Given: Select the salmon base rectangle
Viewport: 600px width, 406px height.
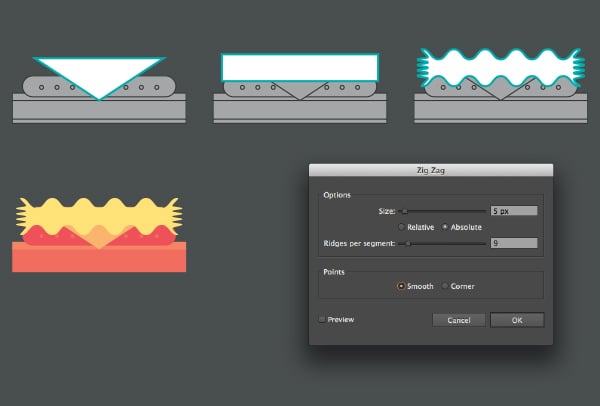Looking at the screenshot, I should pos(98,259).
